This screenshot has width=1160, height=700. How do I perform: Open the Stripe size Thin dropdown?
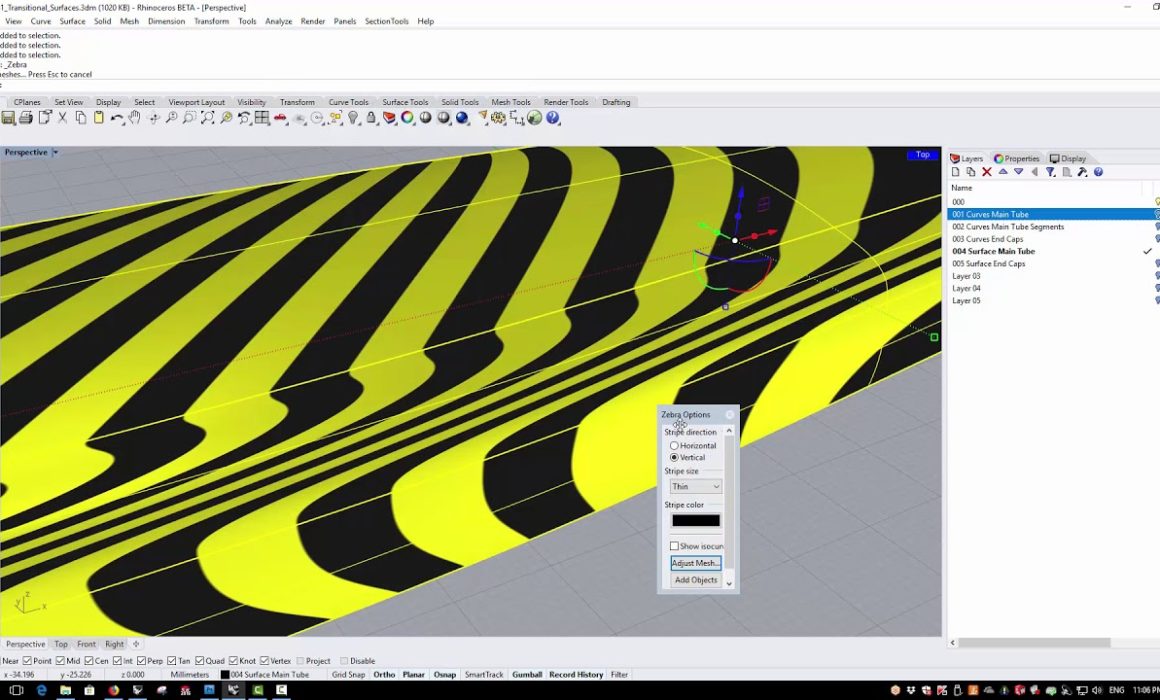pos(695,486)
